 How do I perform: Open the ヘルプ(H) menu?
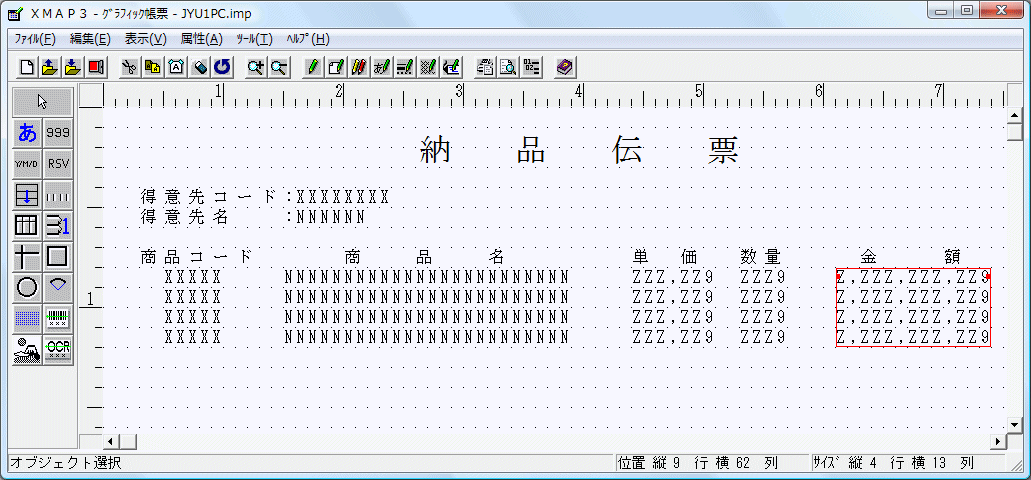point(307,39)
